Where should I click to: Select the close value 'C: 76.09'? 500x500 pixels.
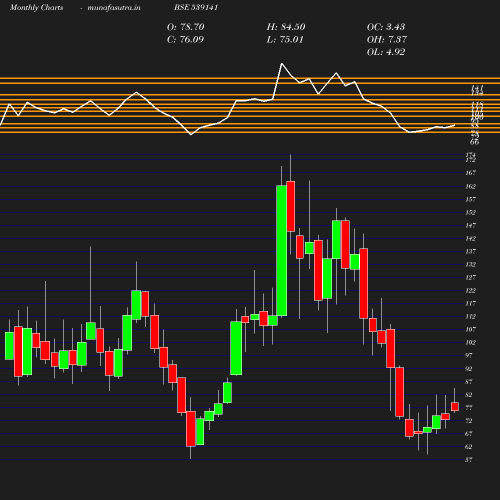pos(185,39)
